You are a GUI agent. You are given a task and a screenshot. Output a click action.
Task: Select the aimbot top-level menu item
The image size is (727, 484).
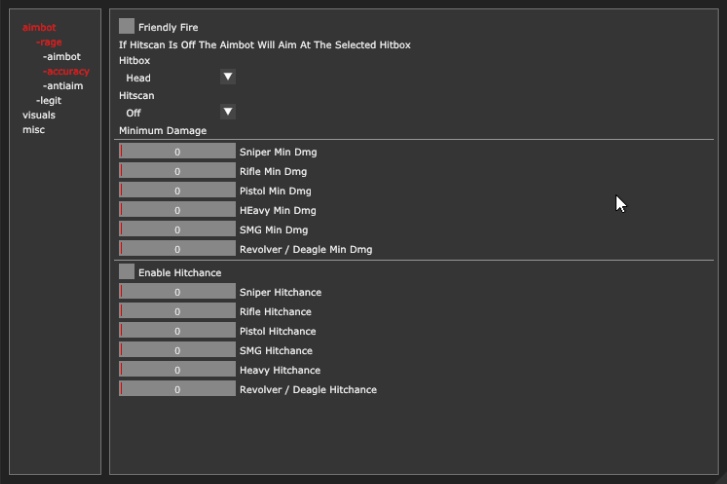coord(39,28)
